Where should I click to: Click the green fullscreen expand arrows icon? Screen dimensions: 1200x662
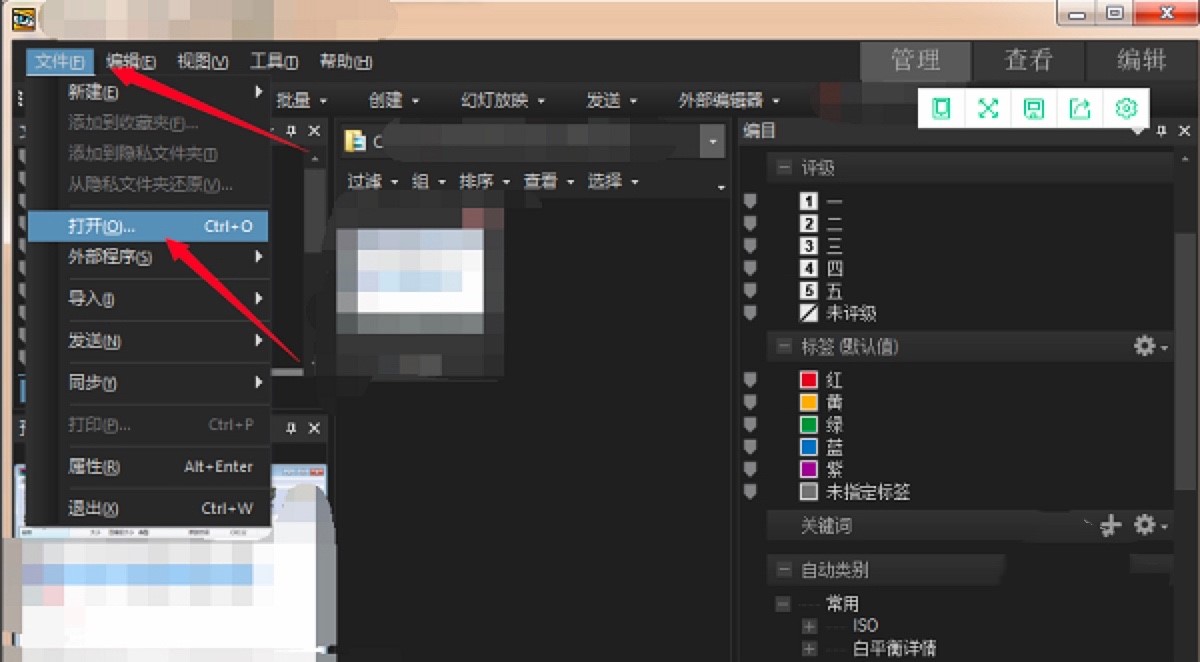point(988,108)
